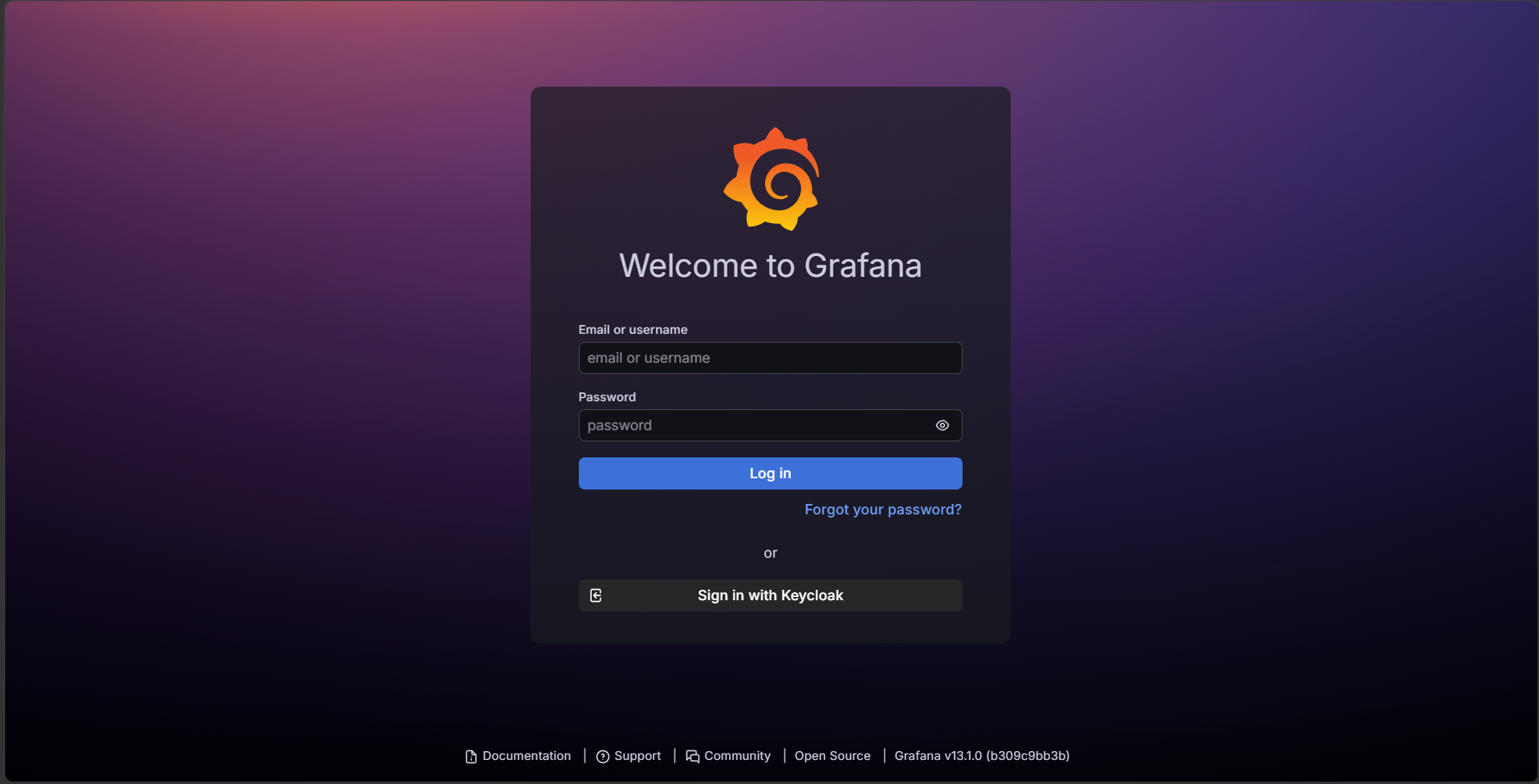The width and height of the screenshot is (1539, 784).
Task: Click the Grafana v13.1.0 version link
Action: pyautogui.click(x=982, y=756)
